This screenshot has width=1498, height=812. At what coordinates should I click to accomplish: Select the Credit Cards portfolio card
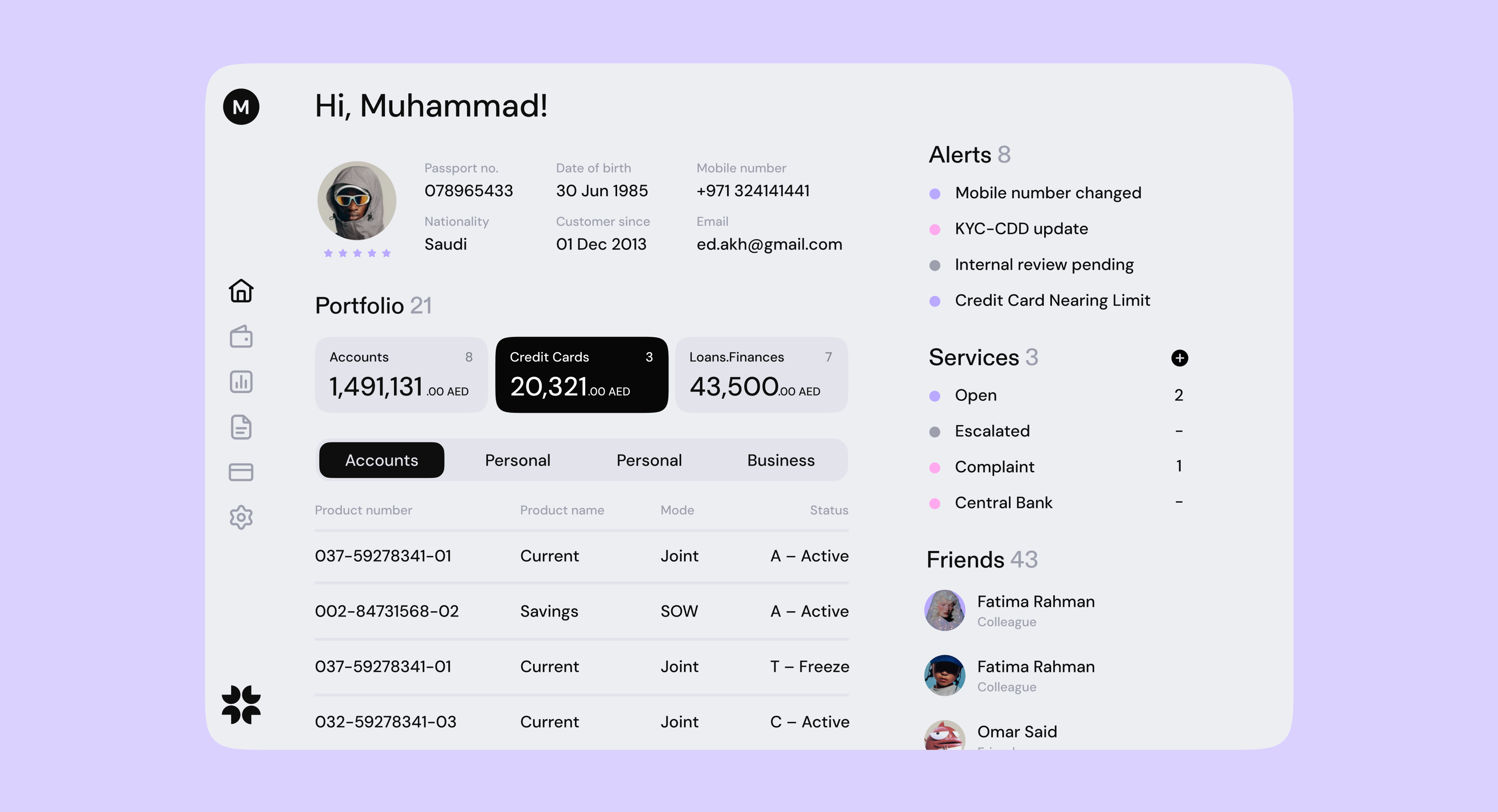(x=582, y=375)
